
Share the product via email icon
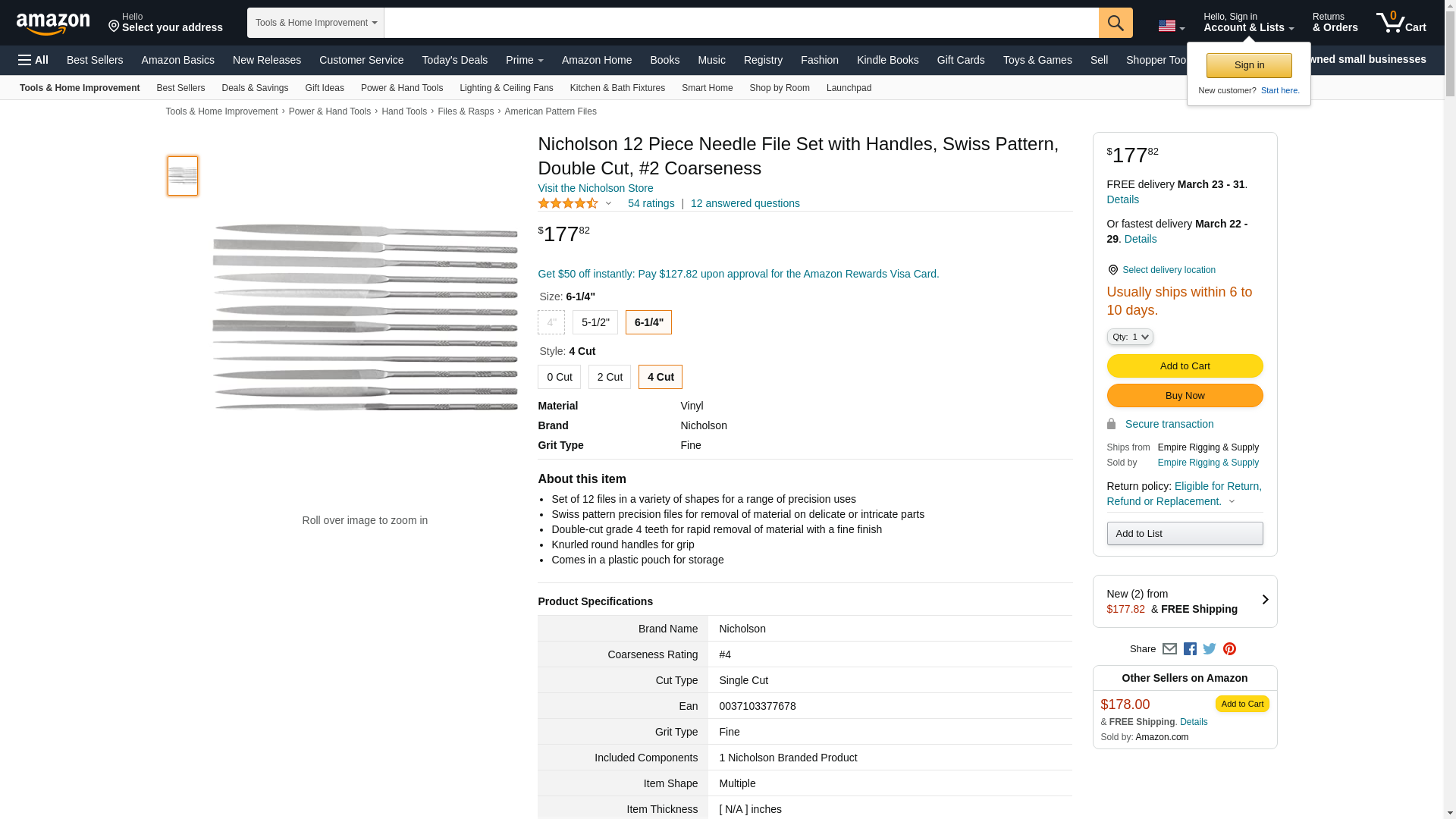pyautogui.click(x=1169, y=649)
